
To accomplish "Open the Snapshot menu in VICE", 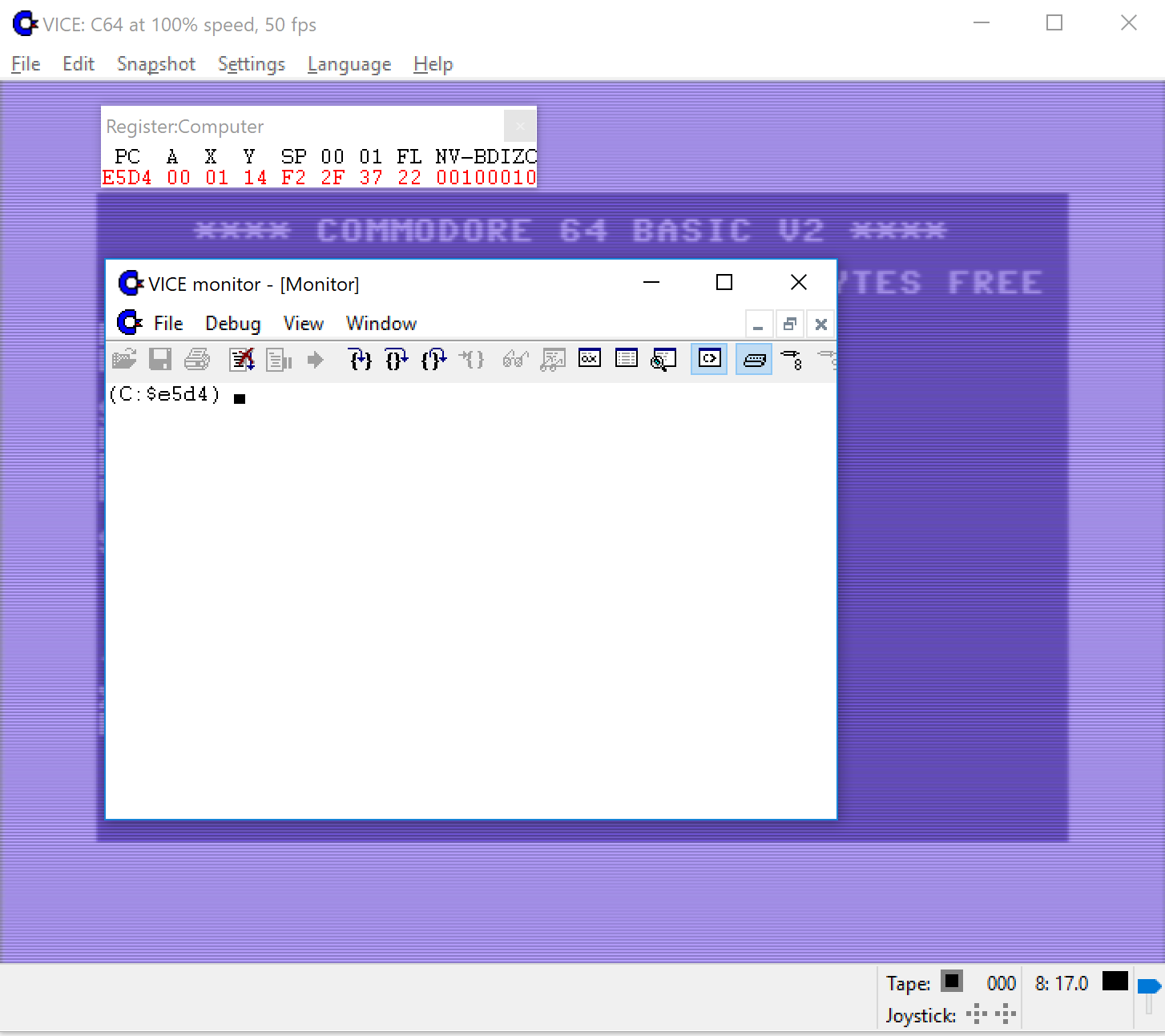I will click(x=155, y=64).
